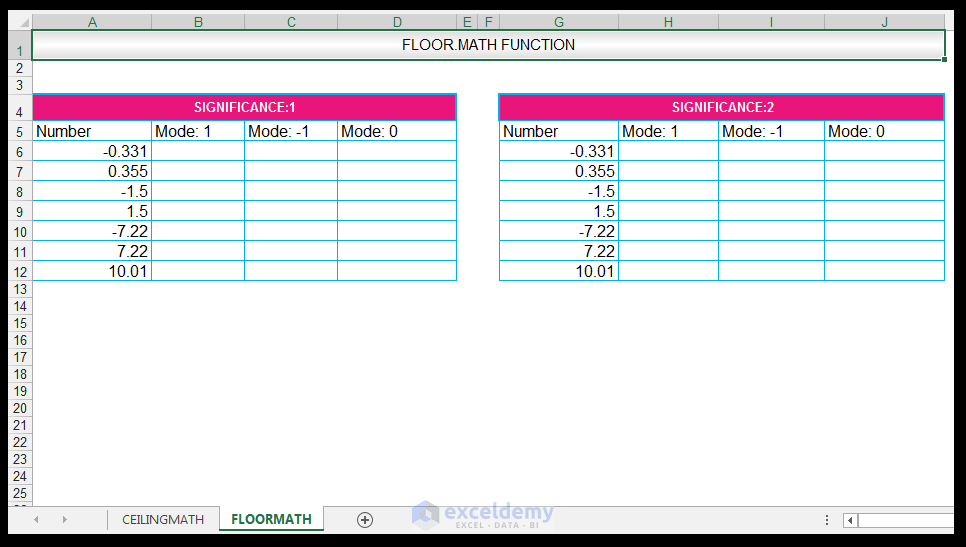This screenshot has width=966, height=547.
Task: Select the Mode: -1 header in column I
Action: coord(771,131)
